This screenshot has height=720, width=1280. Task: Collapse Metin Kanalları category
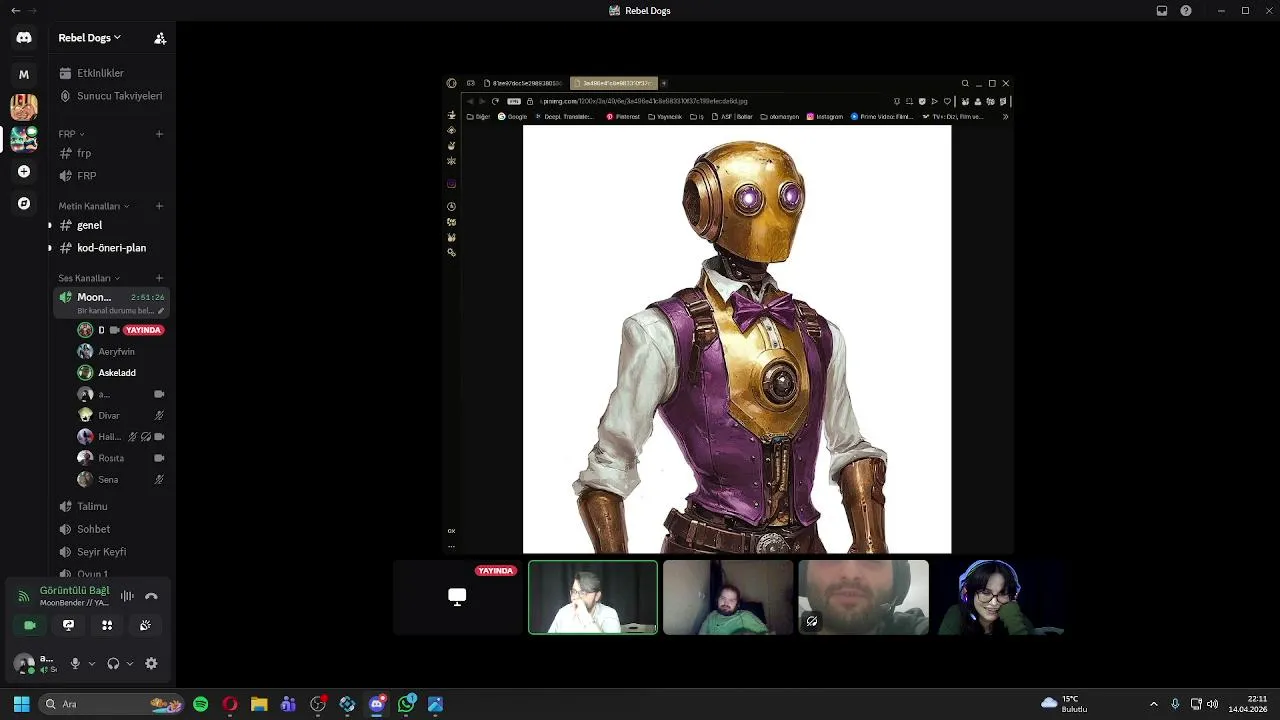point(94,206)
